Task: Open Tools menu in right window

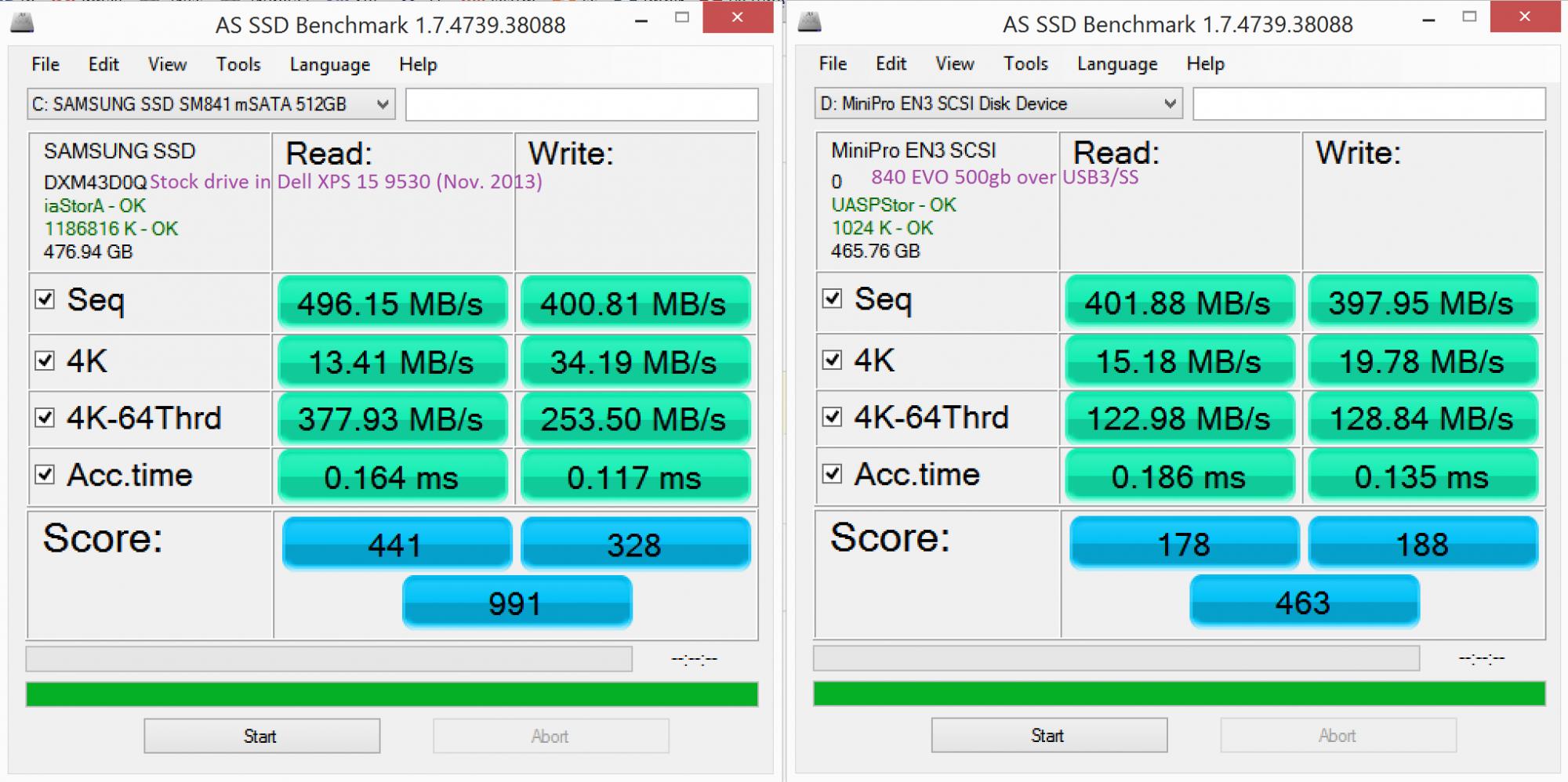Action: coord(1025,63)
